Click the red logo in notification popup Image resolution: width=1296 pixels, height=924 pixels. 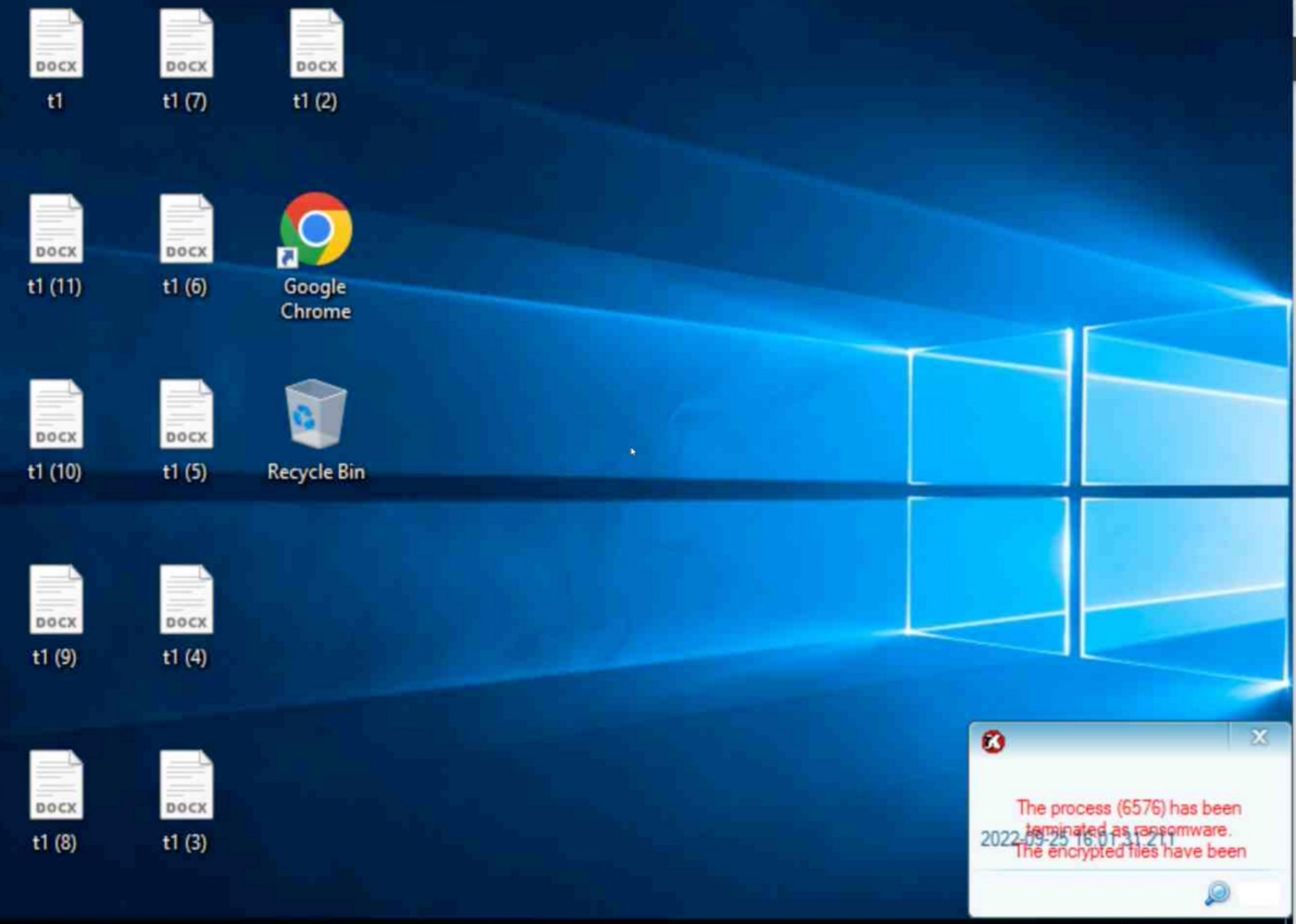pos(993,741)
